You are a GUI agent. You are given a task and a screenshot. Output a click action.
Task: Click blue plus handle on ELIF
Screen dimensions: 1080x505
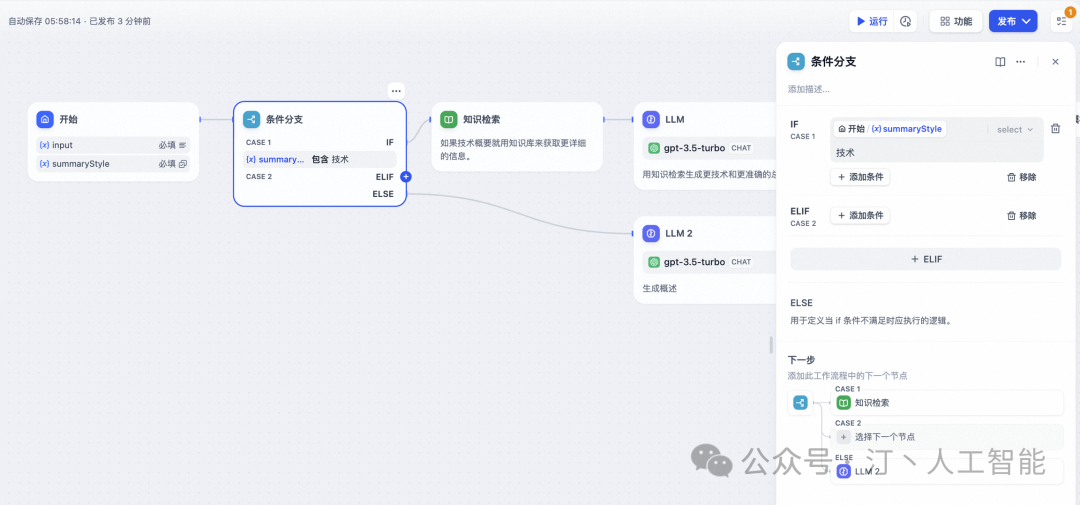click(x=406, y=176)
